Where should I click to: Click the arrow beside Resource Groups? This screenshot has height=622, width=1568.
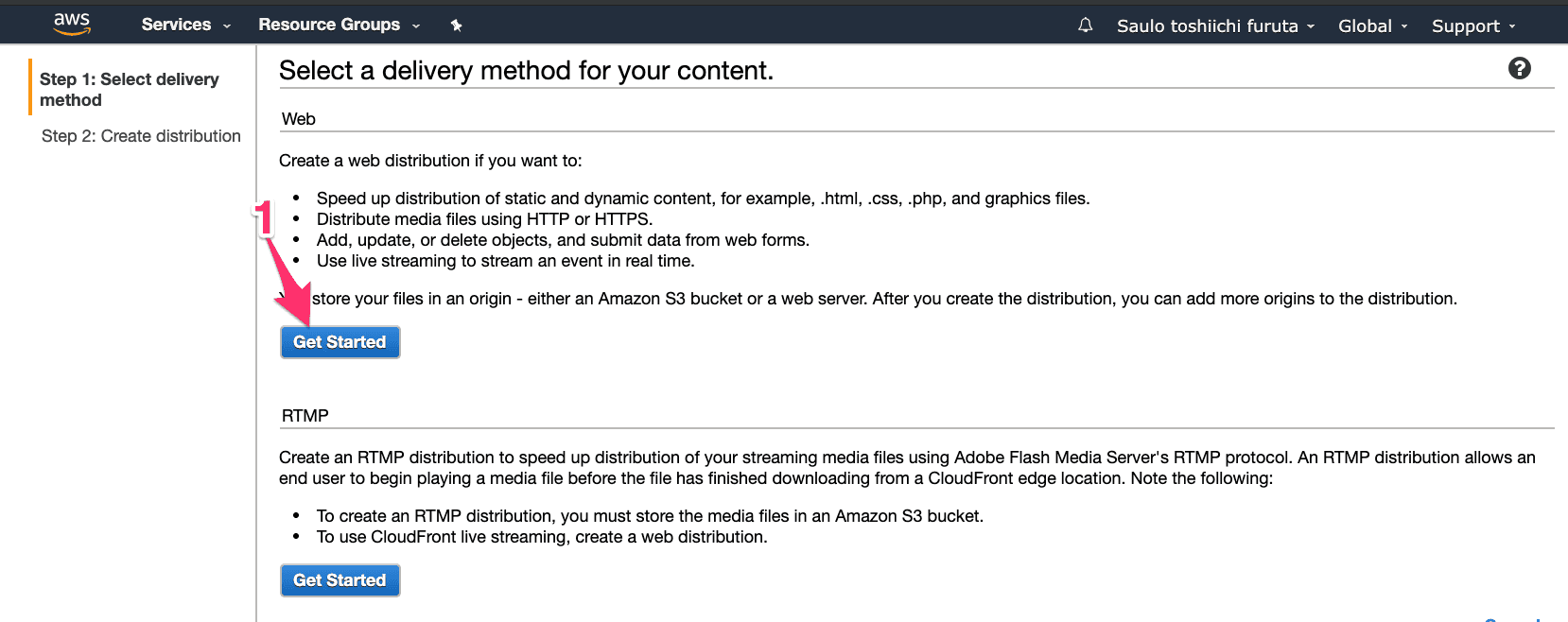click(415, 26)
